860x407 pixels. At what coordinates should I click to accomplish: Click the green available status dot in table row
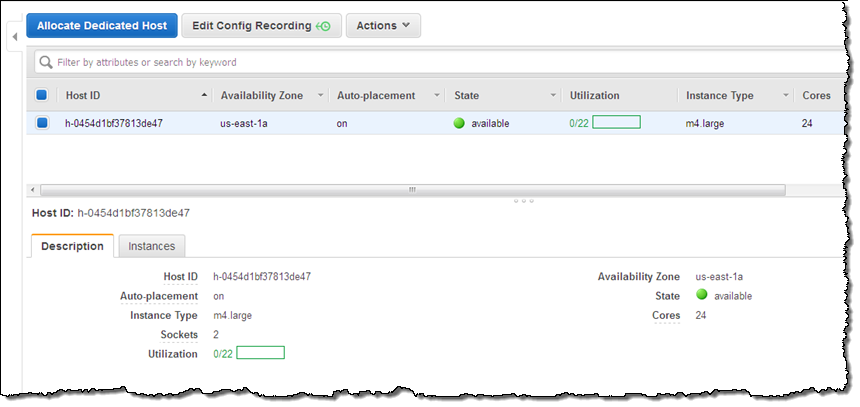[x=460, y=123]
